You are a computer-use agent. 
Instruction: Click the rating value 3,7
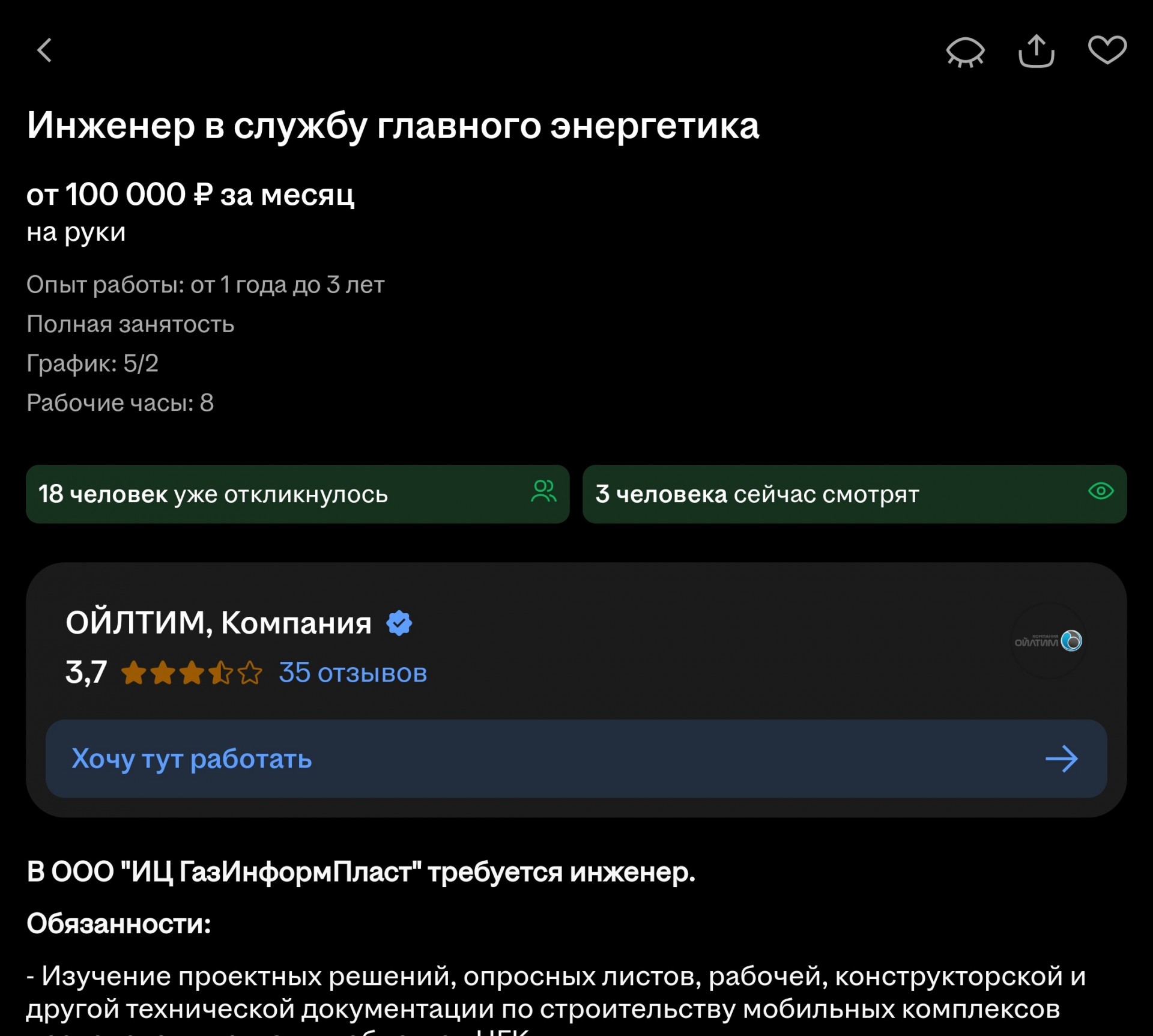coord(86,673)
